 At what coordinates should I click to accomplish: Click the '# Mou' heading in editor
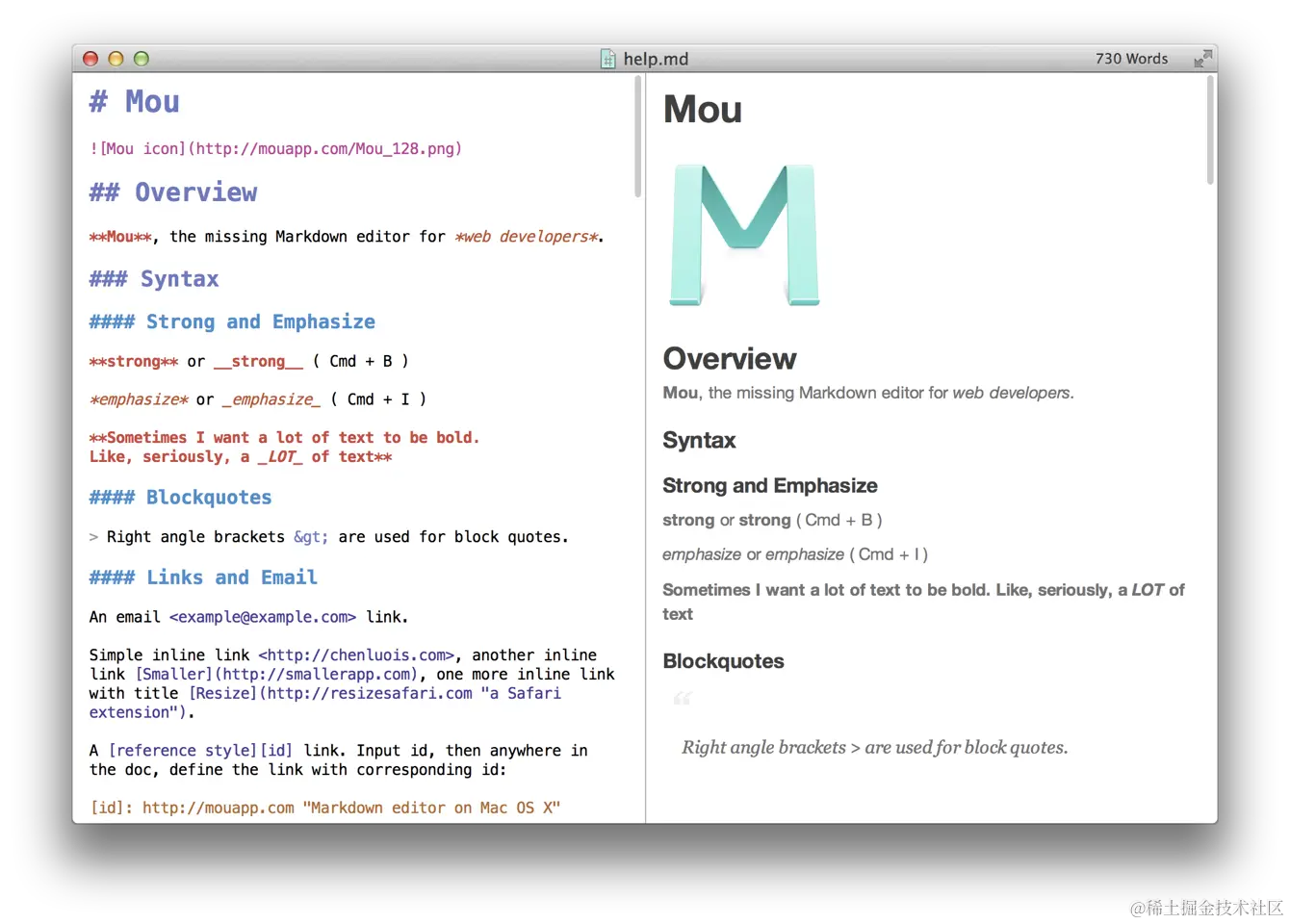[134, 102]
